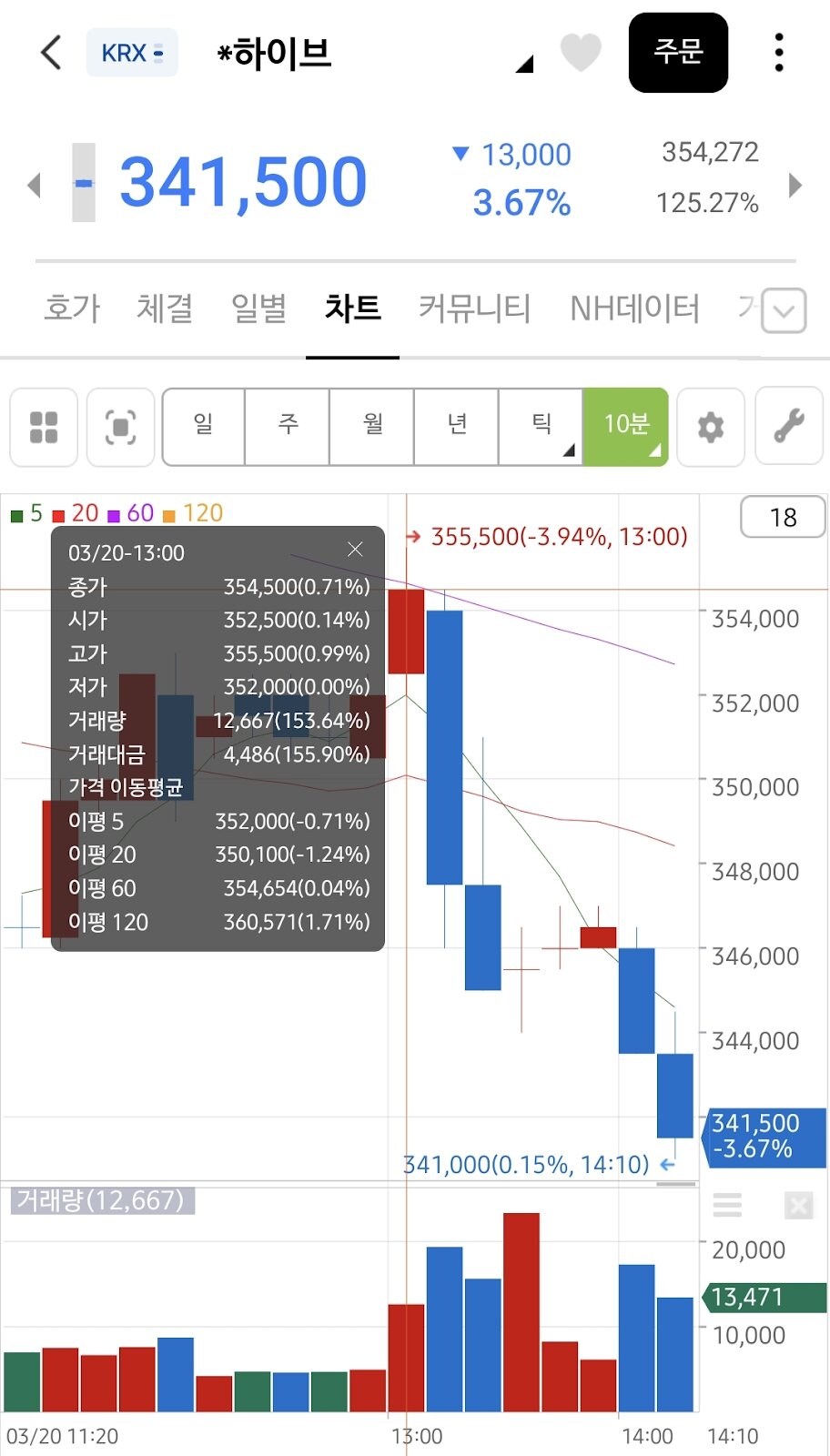
Task: Open the three-dot more options menu
Action: click(779, 53)
